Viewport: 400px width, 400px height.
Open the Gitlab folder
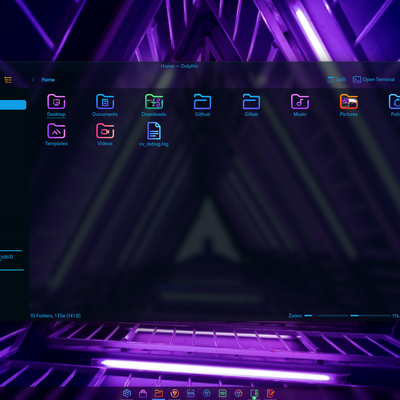click(x=251, y=105)
